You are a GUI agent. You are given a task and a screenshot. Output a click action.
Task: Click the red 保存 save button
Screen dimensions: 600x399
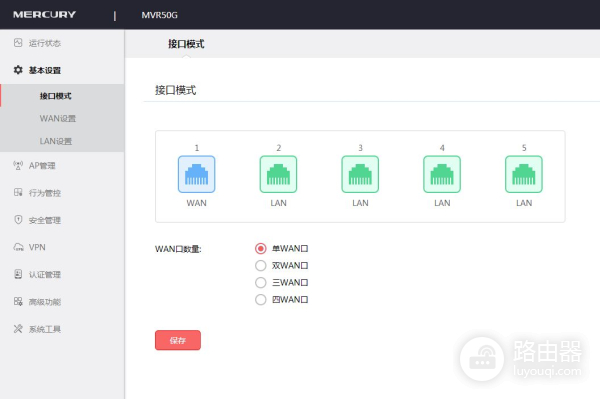[178, 340]
